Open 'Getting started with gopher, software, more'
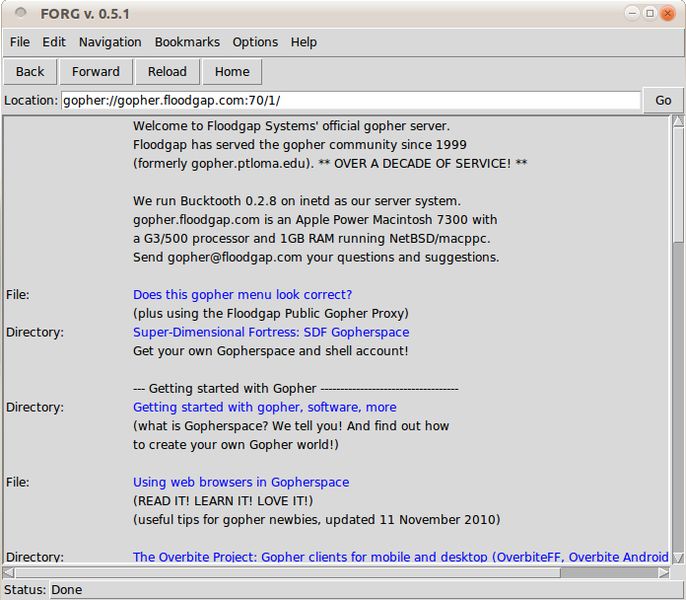The width and height of the screenshot is (686, 600). [265, 407]
